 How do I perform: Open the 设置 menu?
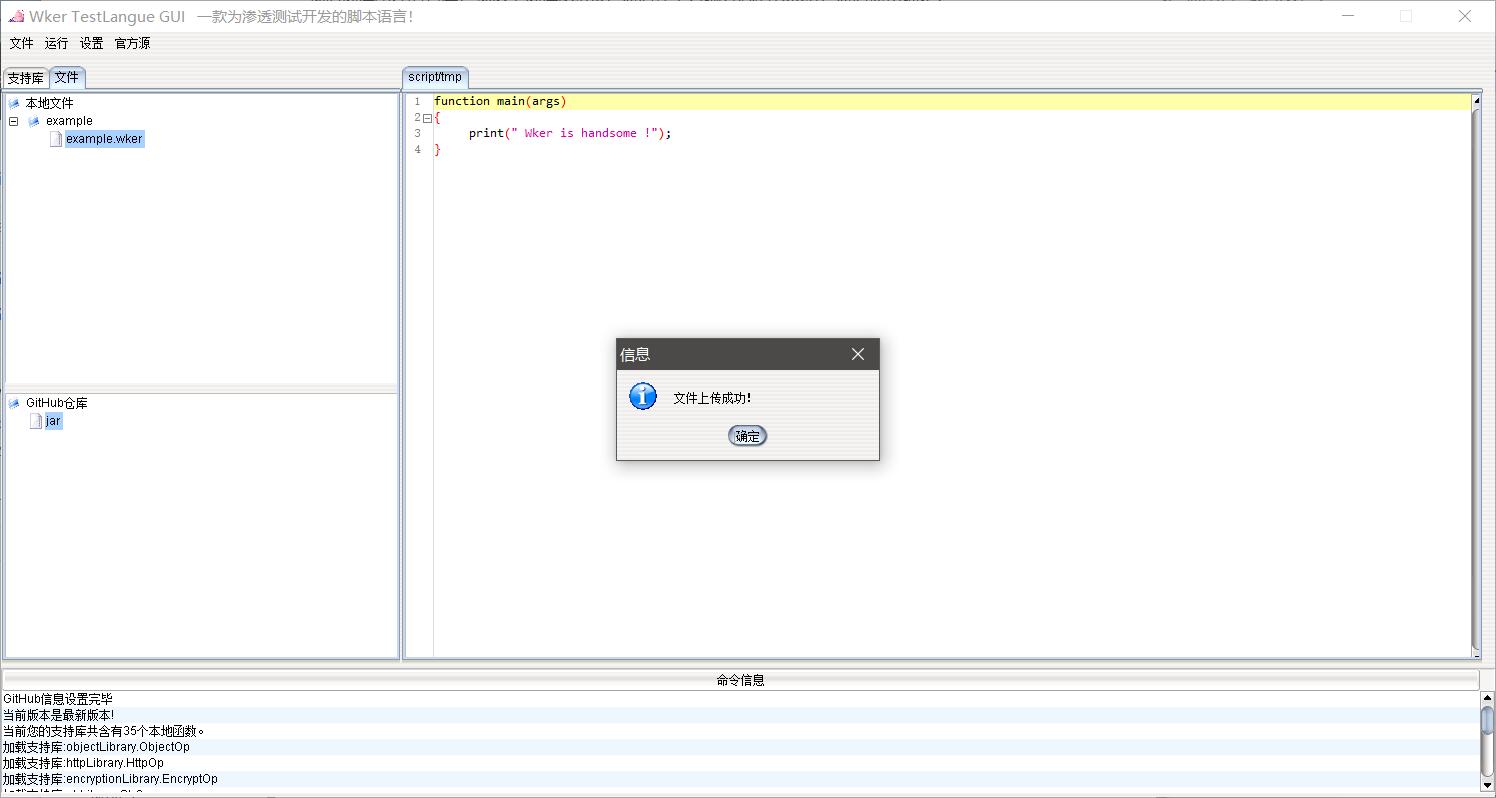(x=92, y=43)
